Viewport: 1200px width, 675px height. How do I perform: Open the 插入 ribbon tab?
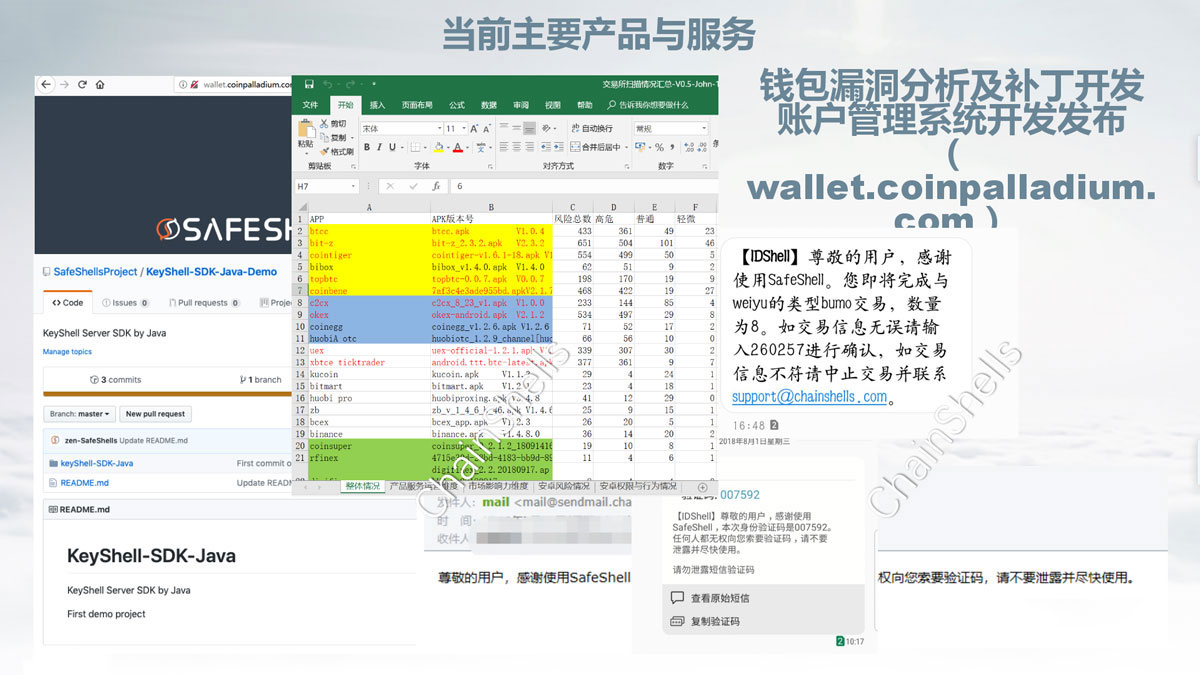377,105
